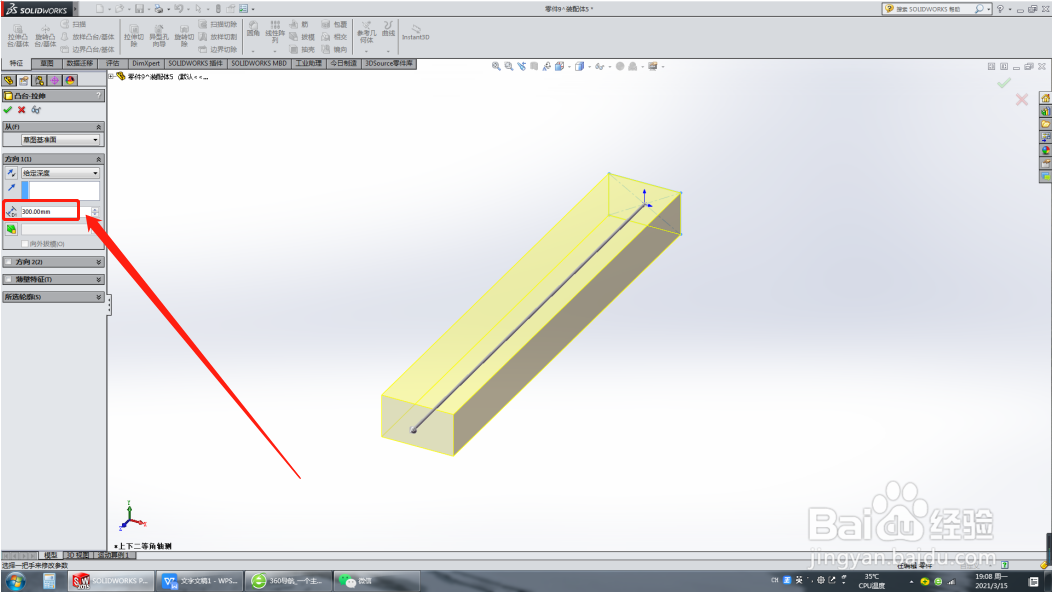Click the Previous View icon
Screen dimensions: 1053x593
click(522, 66)
